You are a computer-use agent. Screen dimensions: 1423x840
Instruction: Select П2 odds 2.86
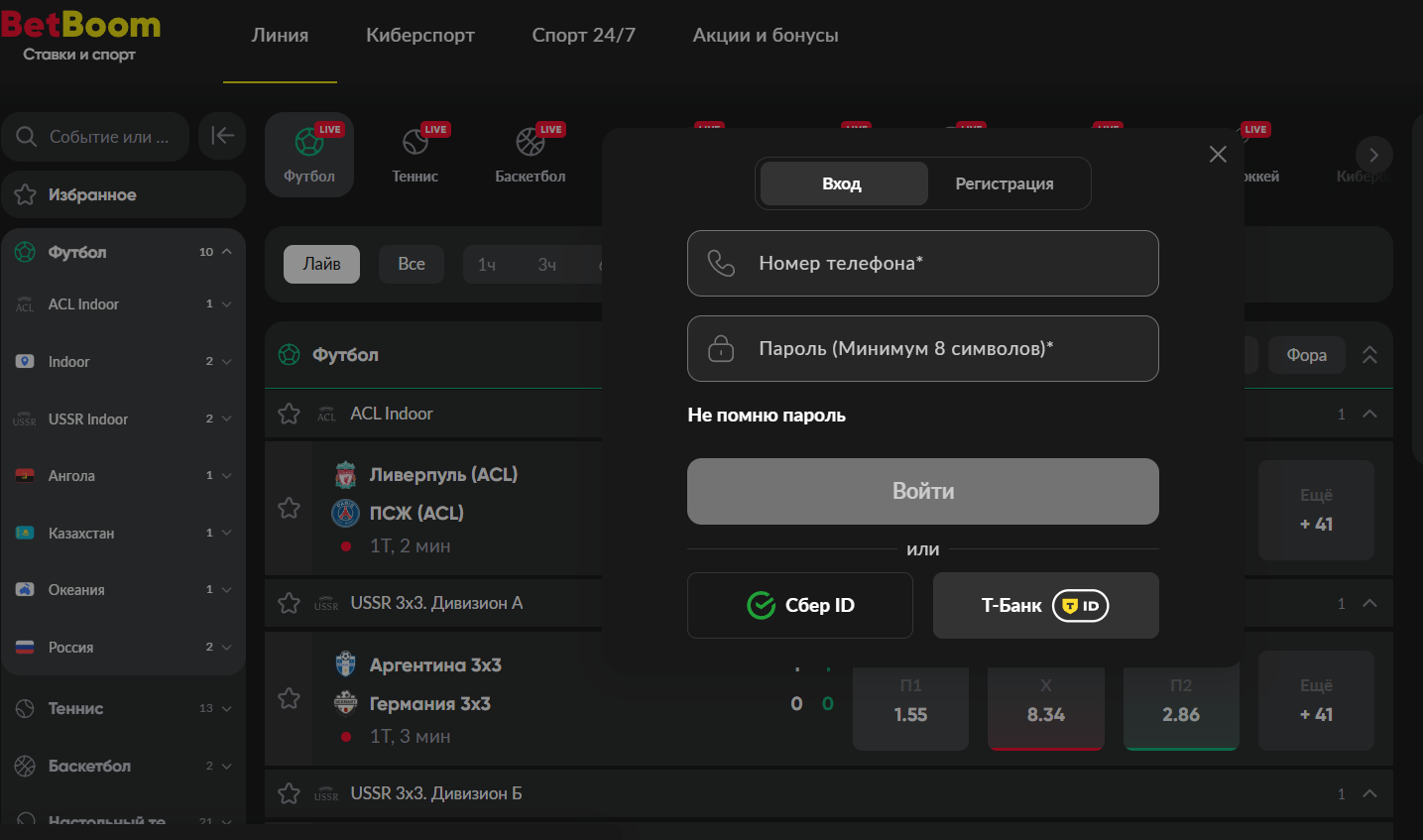(x=1181, y=708)
